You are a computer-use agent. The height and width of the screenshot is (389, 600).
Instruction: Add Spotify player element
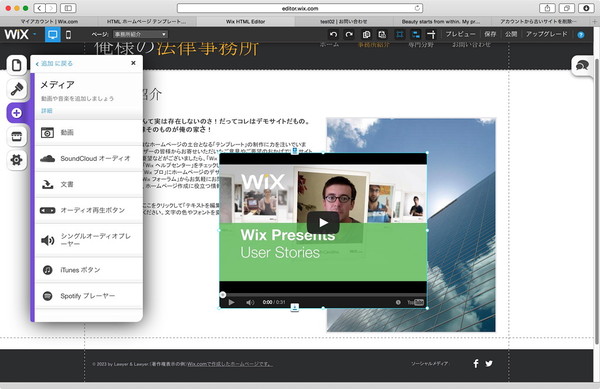point(88,296)
